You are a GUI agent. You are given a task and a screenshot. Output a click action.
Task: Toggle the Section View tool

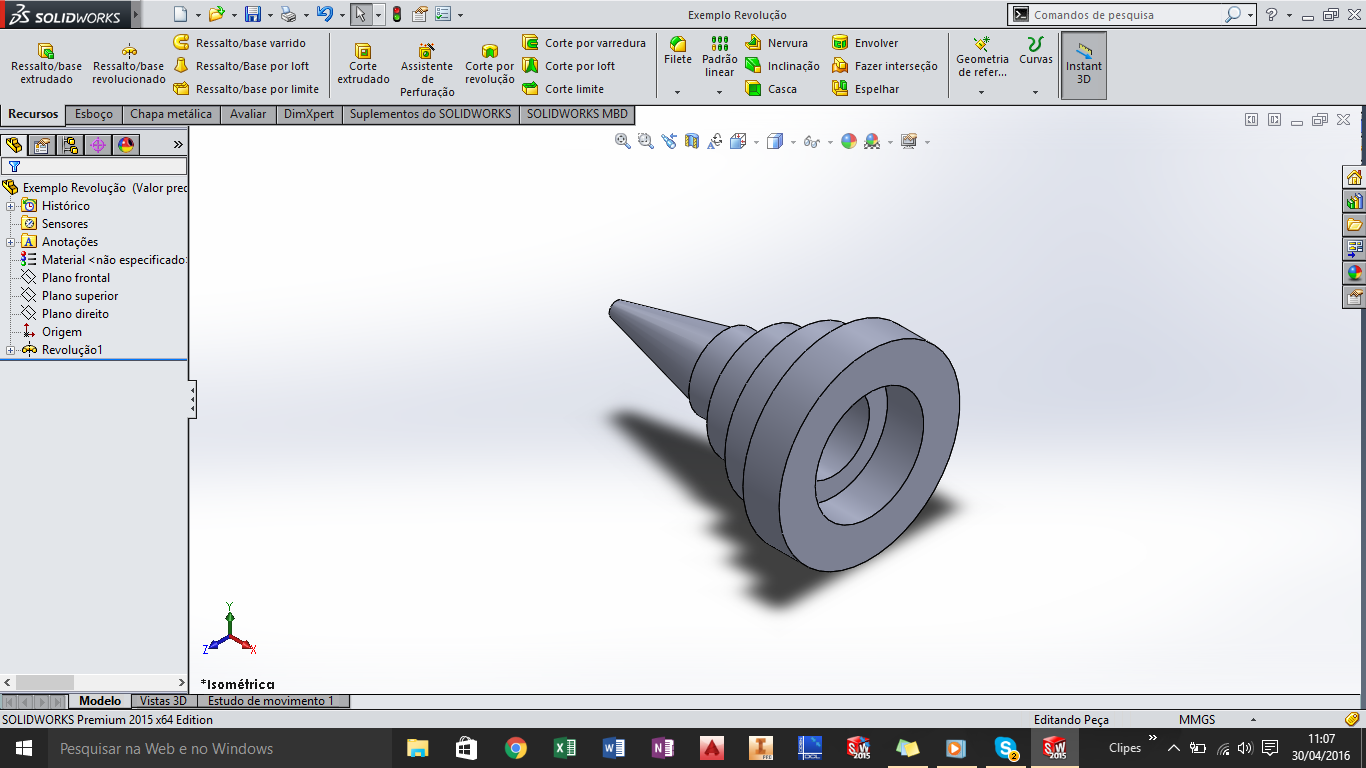pos(692,142)
